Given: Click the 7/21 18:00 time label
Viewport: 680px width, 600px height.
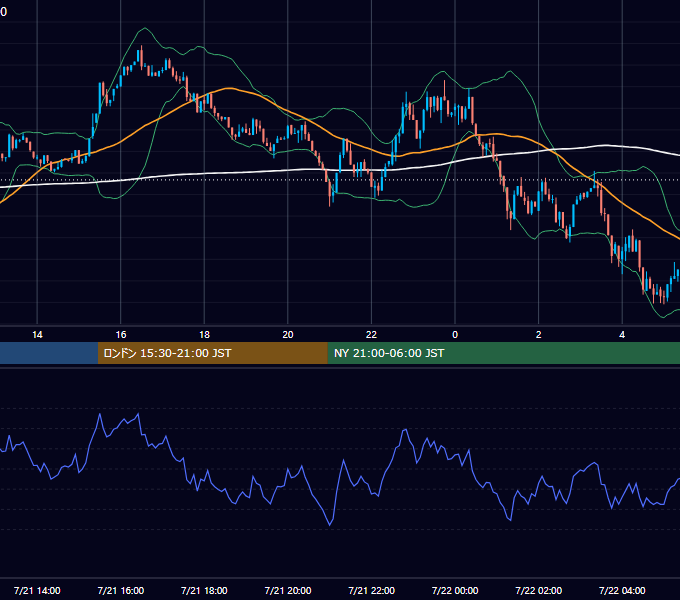Looking at the screenshot, I should click(204, 590).
